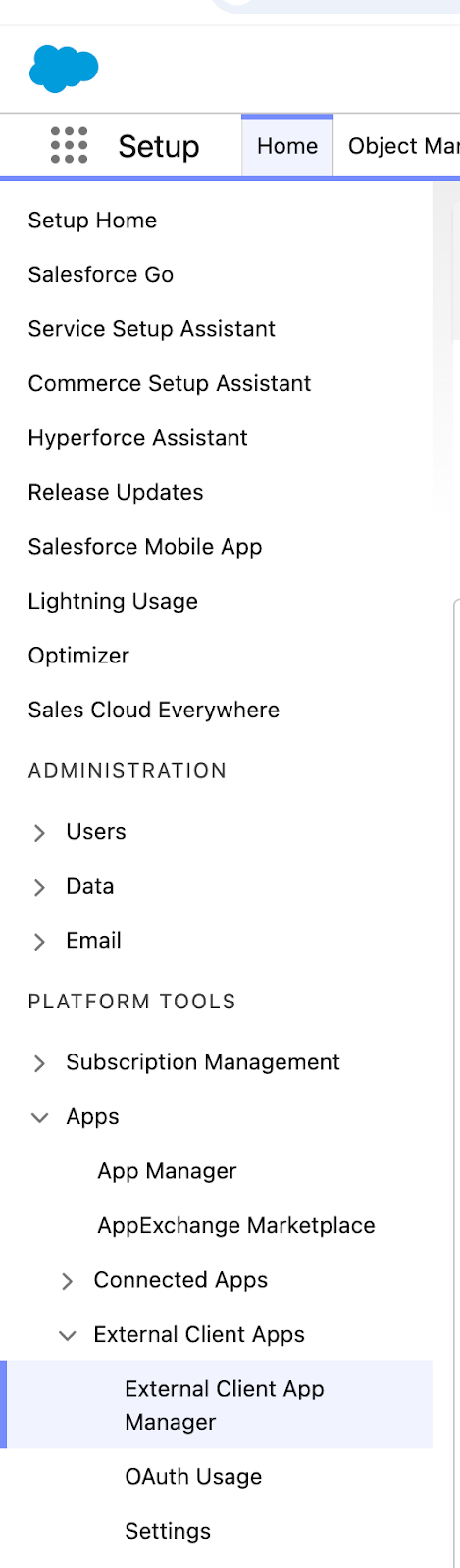Open Salesforce Go page
Screen dimensions: 460x1568
101,274
